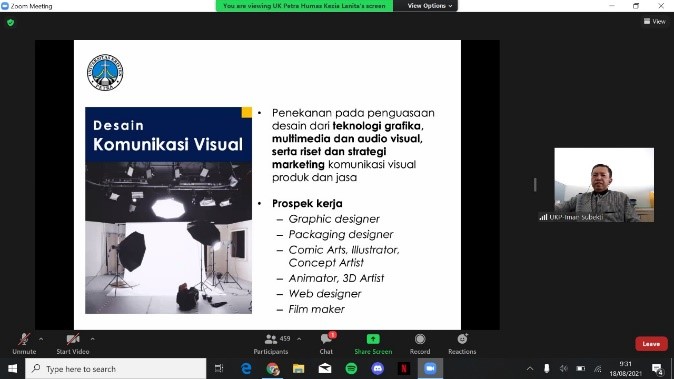Screen dimensions: 674x379
Task: Open Google Chrome from the taskbar
Action: [x=273, y=369]
